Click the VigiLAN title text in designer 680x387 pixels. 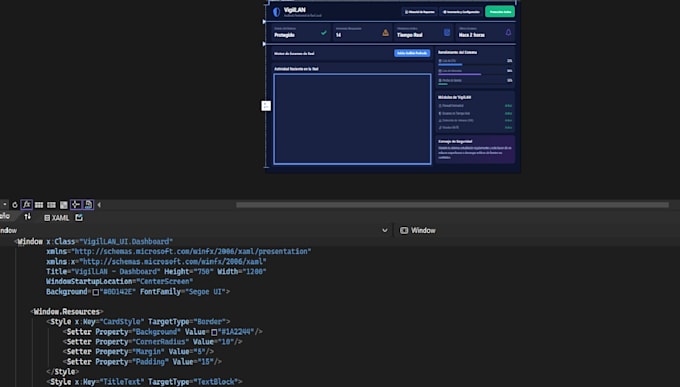coord(294,10)
